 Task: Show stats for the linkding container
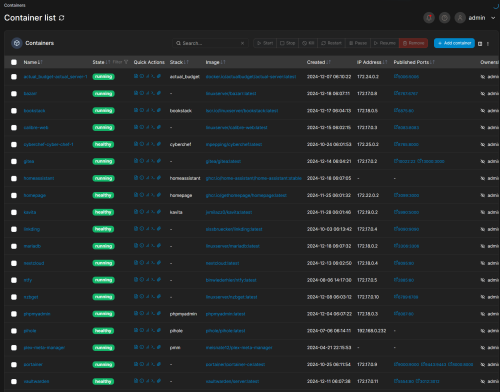point(147,229)
